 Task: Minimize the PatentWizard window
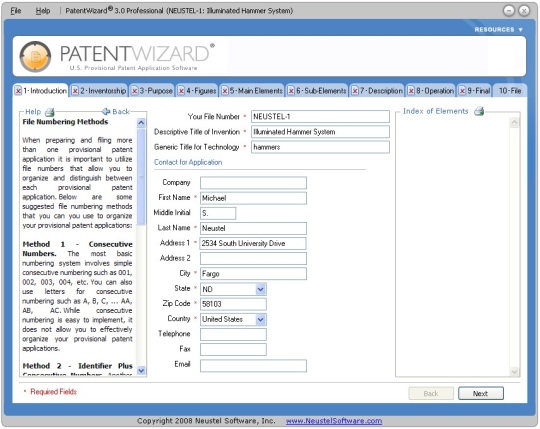pos(509,11)
